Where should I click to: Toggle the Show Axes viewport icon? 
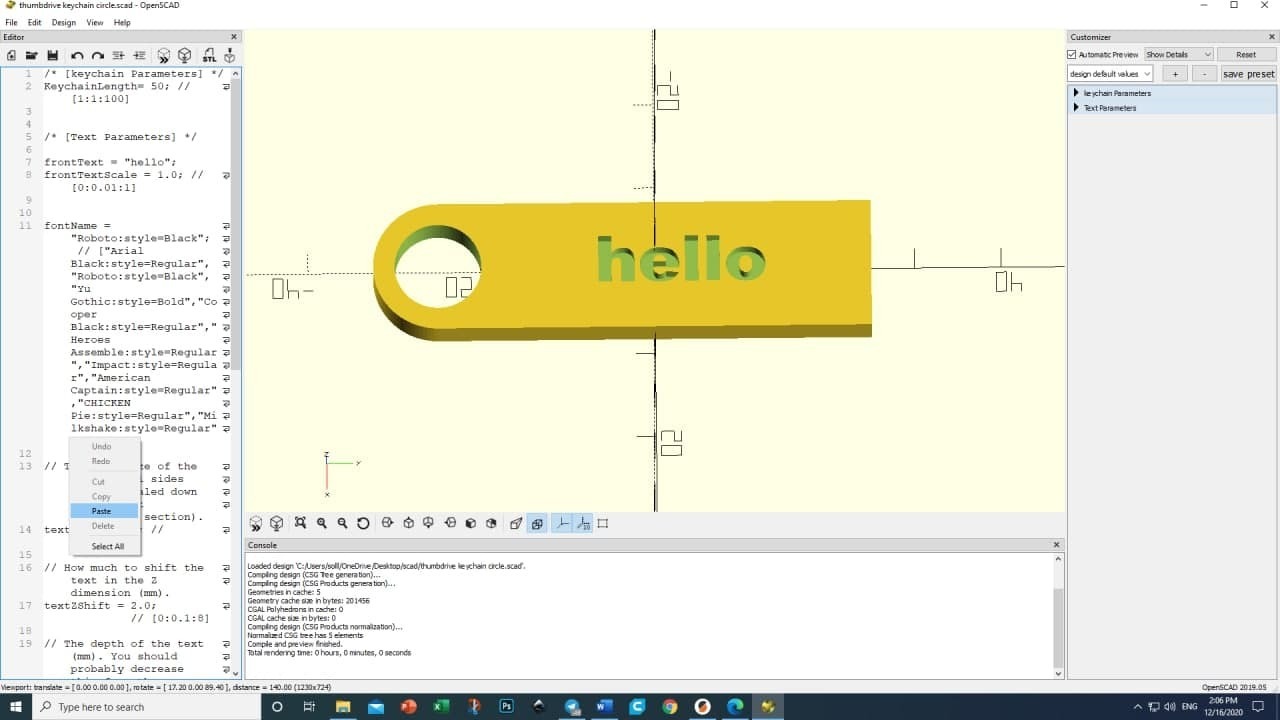[562, 523]
